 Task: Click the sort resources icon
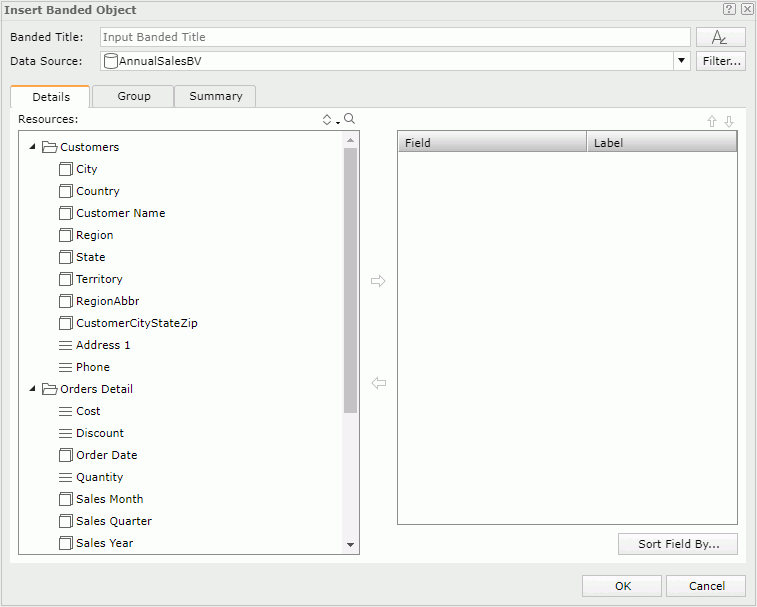point(328,120)
